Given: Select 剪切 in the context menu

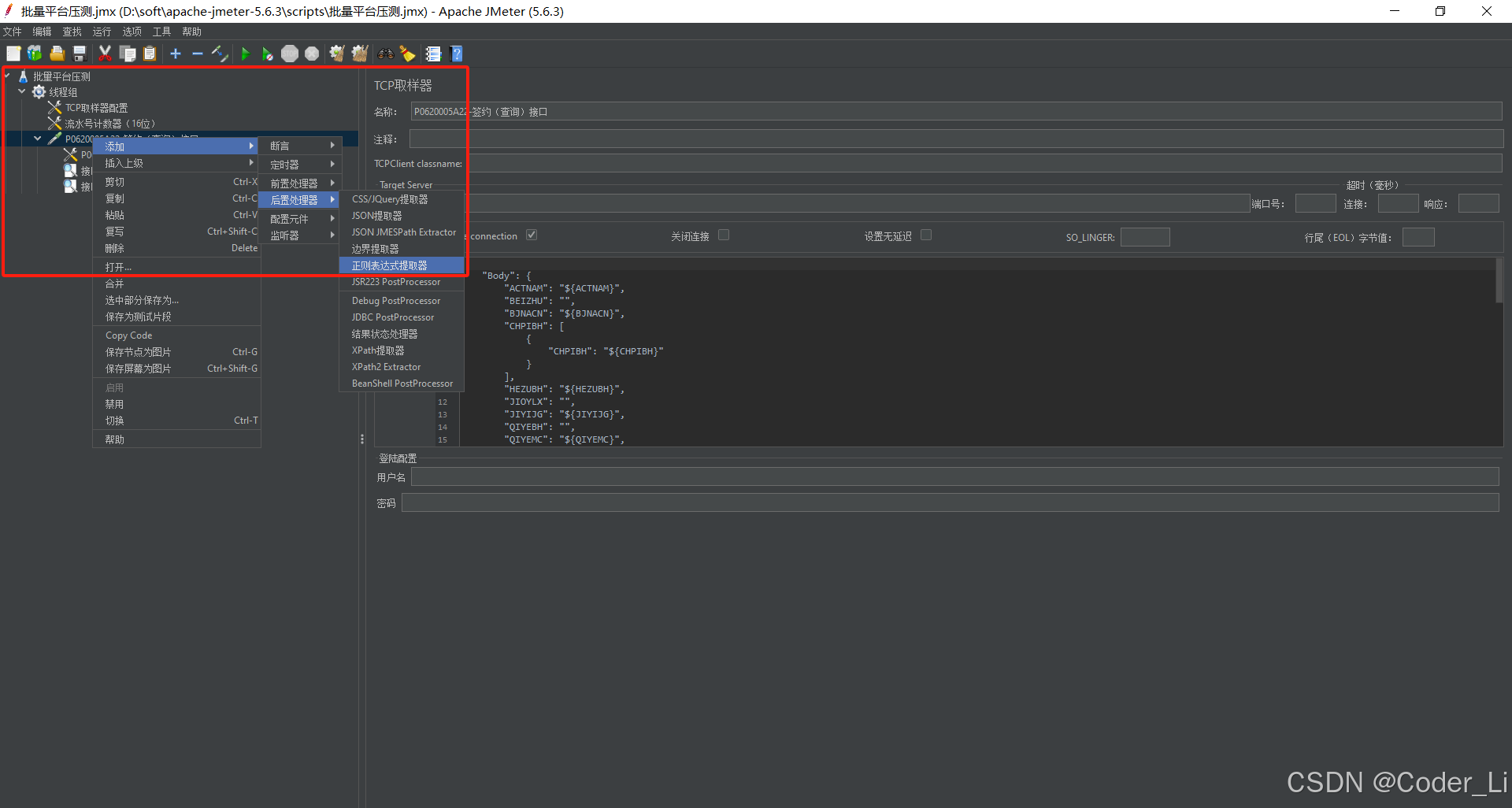Looking at the screenshot, I should [x=177, y=182].
